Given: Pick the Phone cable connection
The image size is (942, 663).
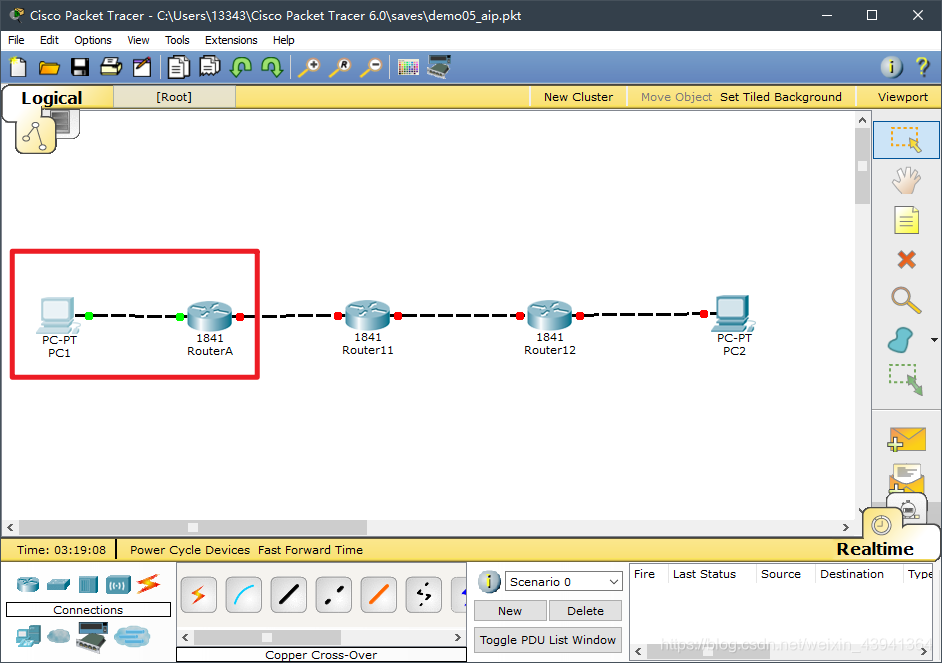Looking at the screenshot, I should (x=424, y=595).
